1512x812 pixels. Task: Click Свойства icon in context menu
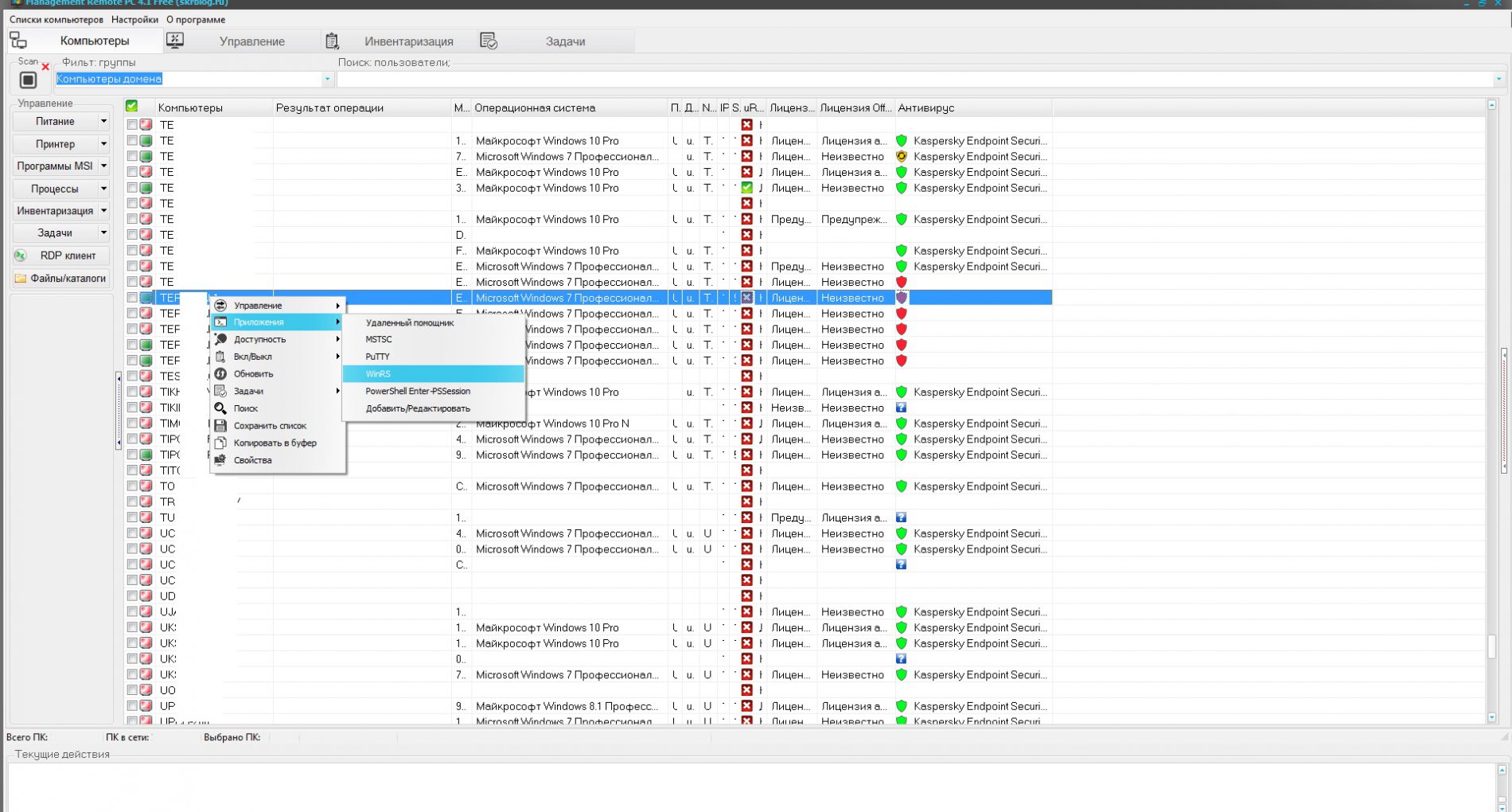point(220,460)
